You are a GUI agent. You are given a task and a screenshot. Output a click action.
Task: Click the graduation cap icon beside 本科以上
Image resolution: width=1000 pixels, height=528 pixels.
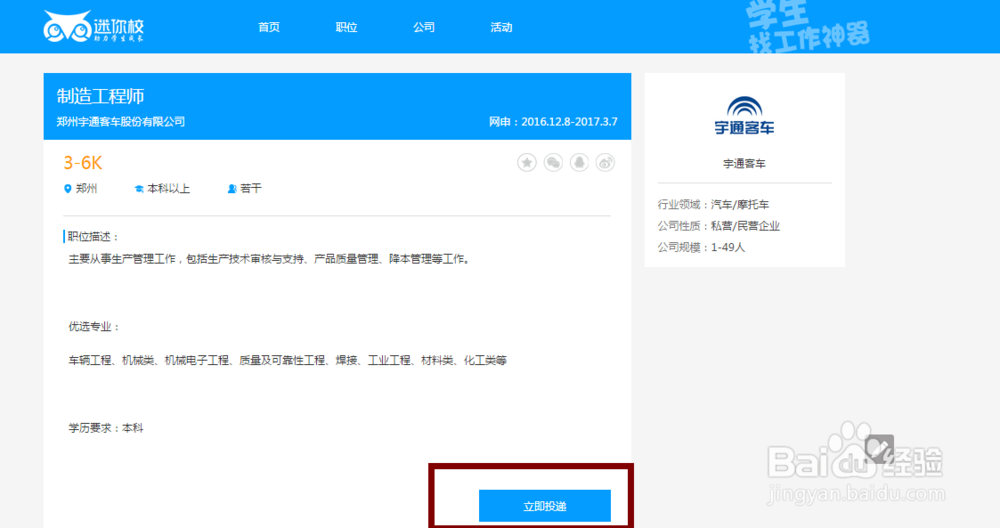point(139,189)
